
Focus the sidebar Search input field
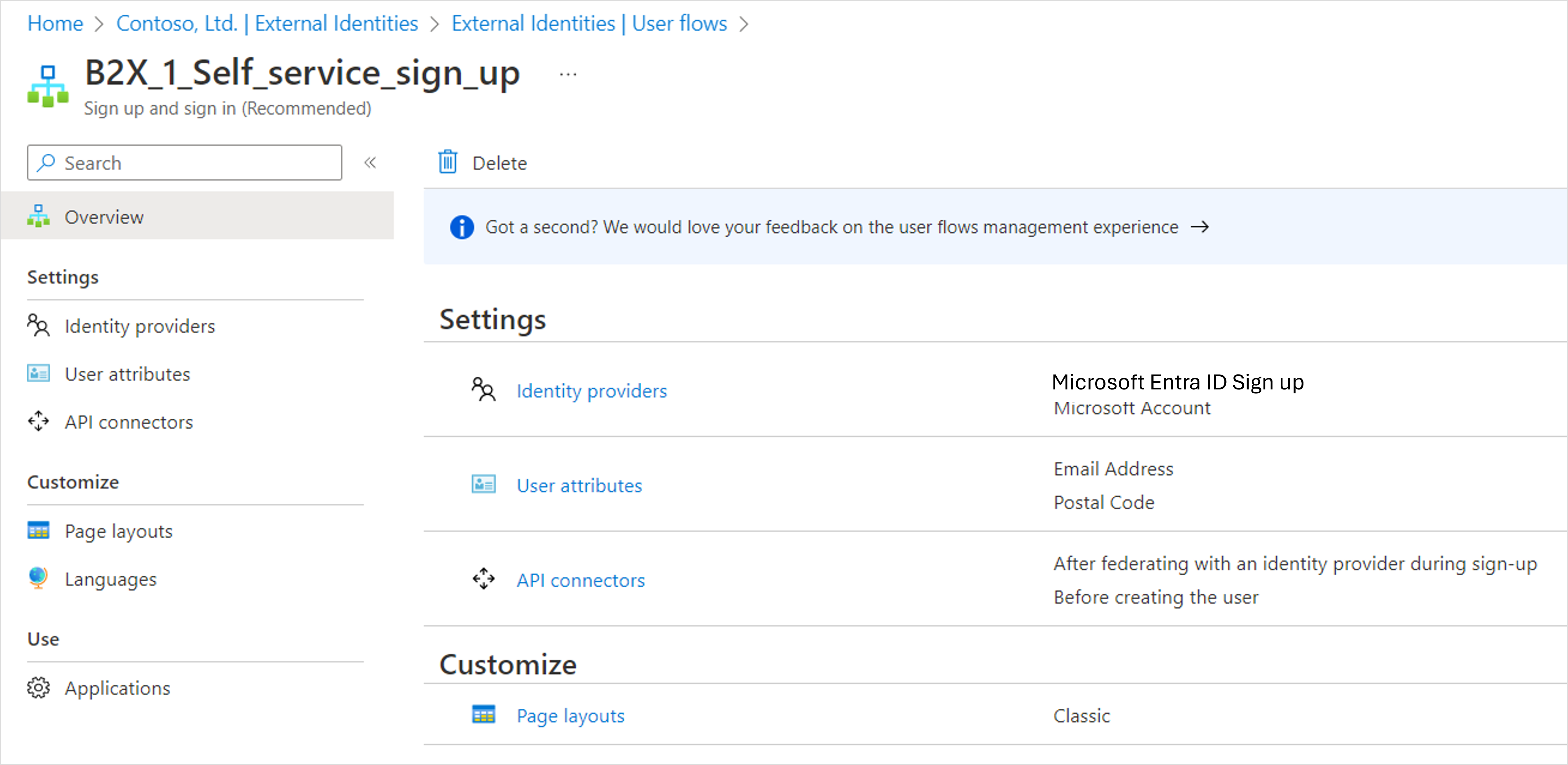[184, 162]
